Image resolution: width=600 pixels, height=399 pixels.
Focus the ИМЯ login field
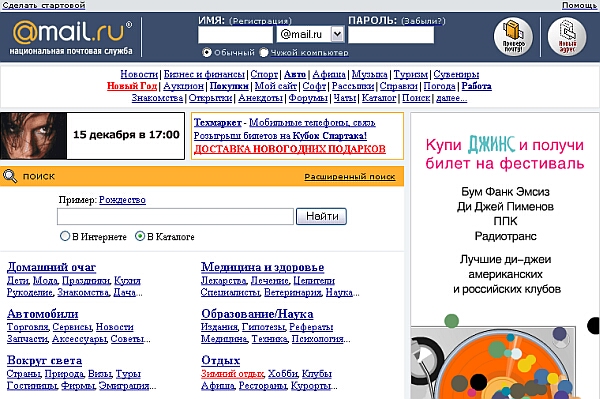coord(235,35)
